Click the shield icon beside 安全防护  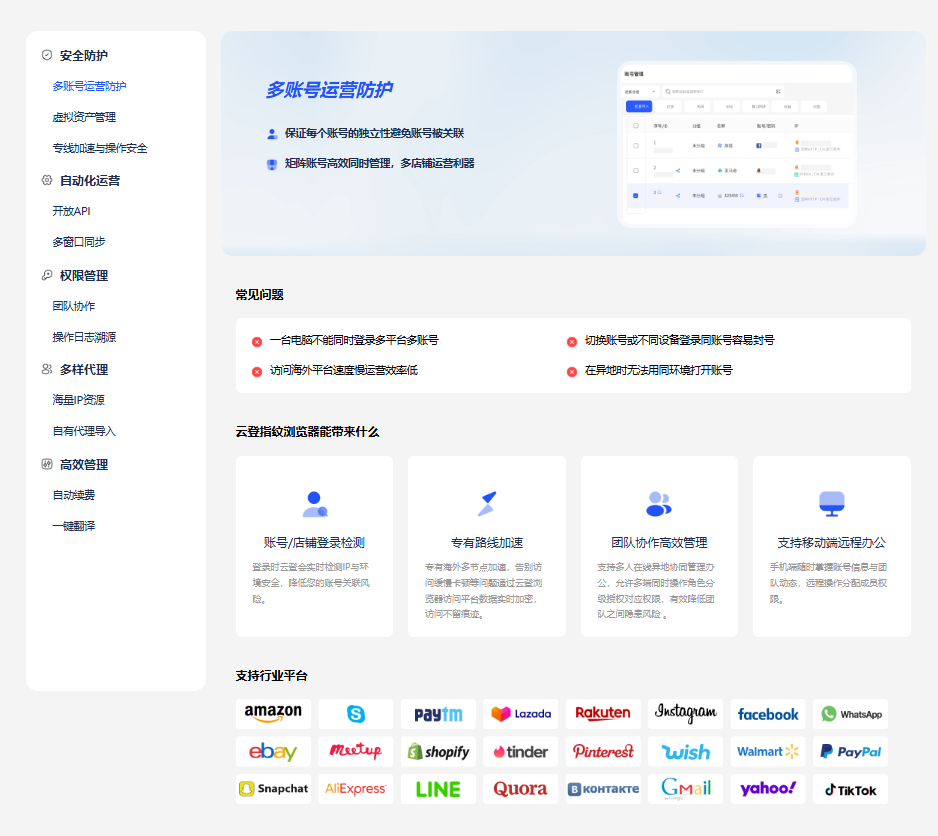pyautogui.click(x=47, y=55)
